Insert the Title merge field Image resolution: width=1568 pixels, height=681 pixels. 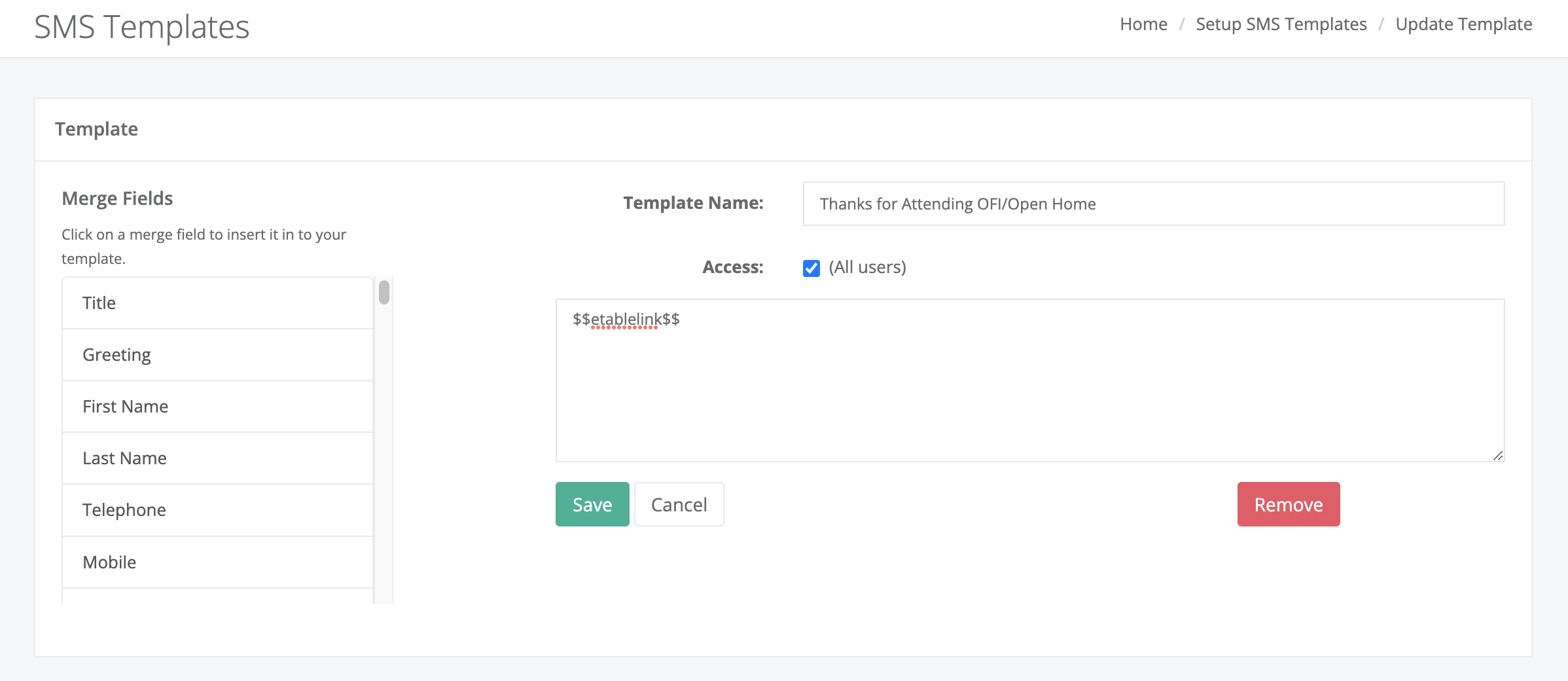click(217, 303)
